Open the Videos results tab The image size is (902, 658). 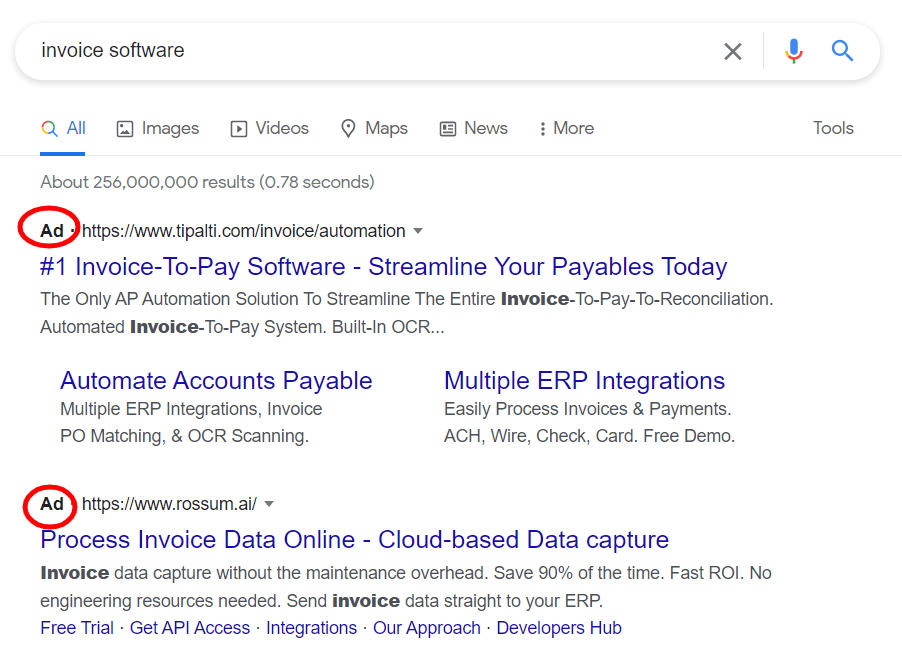tap(270, 128)
